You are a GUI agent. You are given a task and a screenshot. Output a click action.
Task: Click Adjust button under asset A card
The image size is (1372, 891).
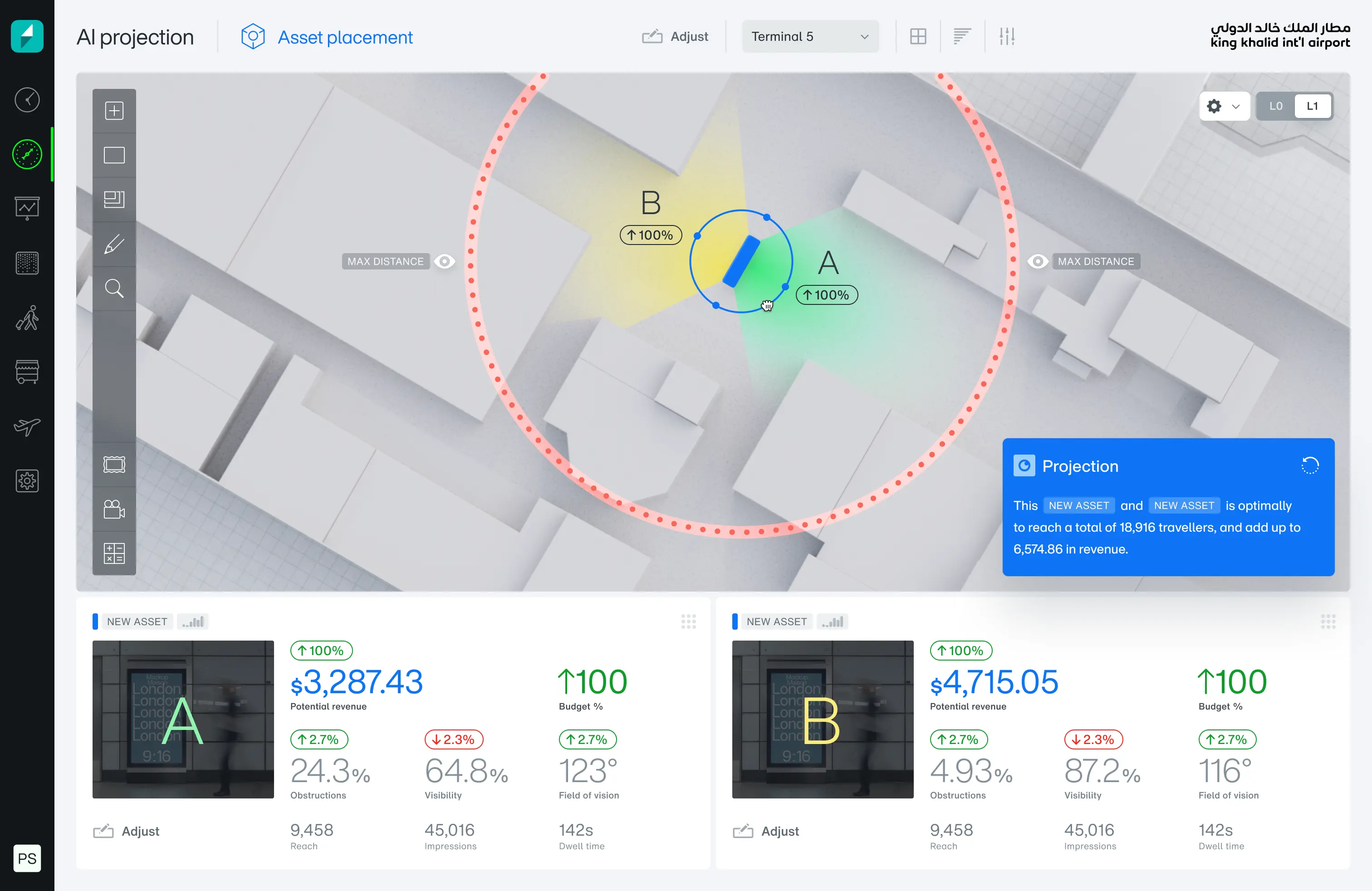(126, 831)
